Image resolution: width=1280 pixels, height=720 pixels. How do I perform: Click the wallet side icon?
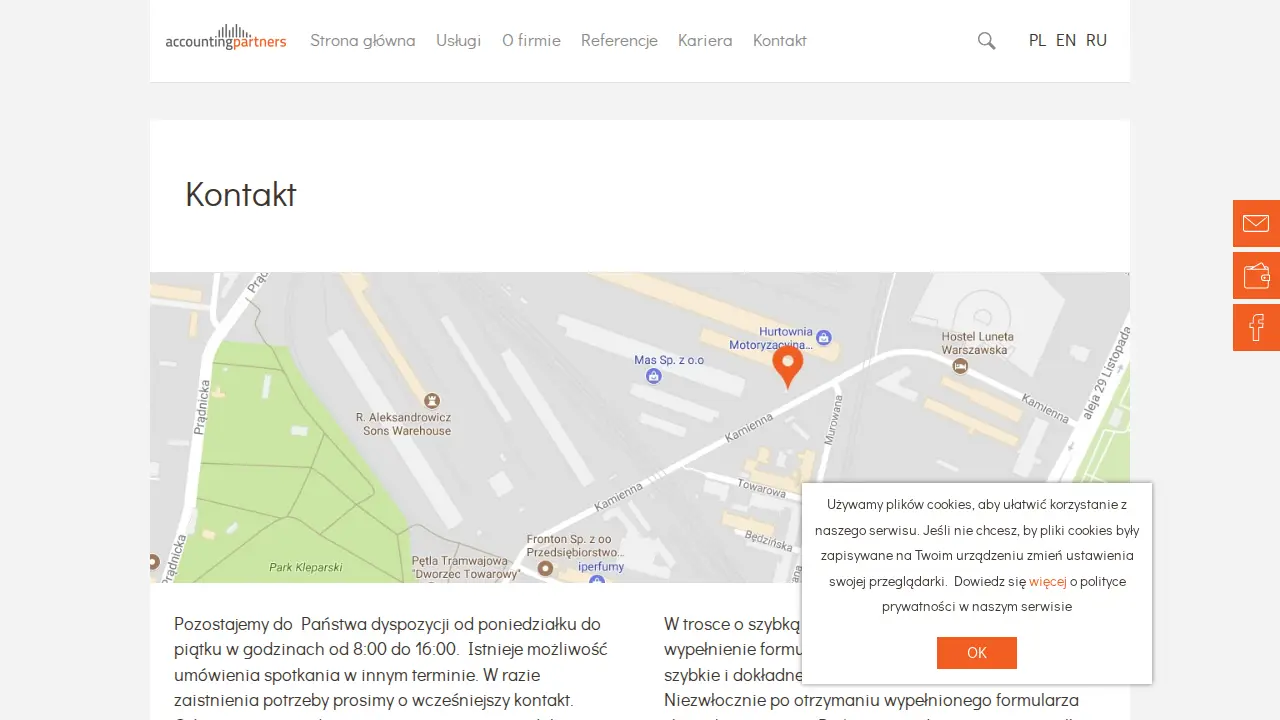click(1256, 275)
